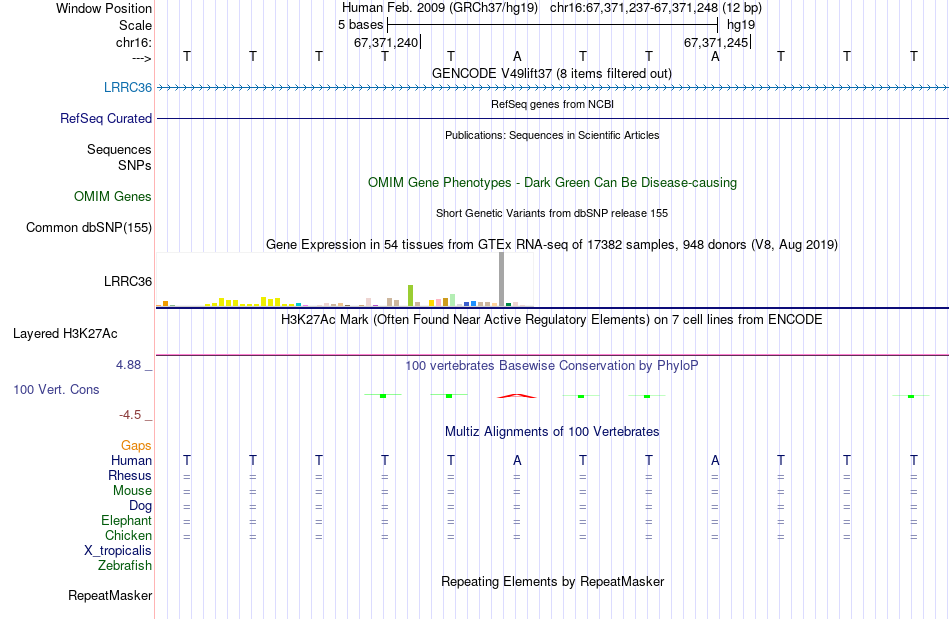
Task: Open the green OMIM Genes label
Action: (x=113, y=196)
